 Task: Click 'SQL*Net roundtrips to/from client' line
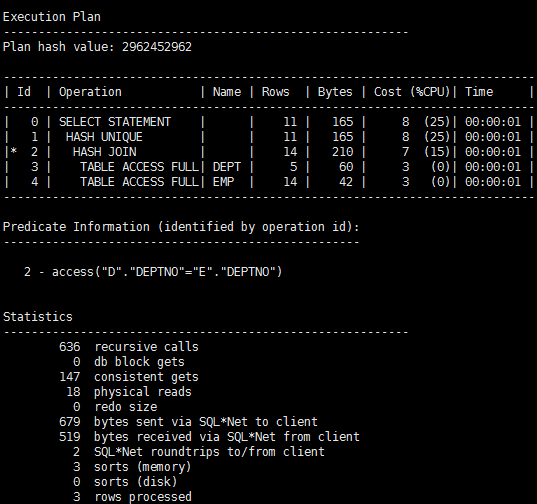coord(199,452)
